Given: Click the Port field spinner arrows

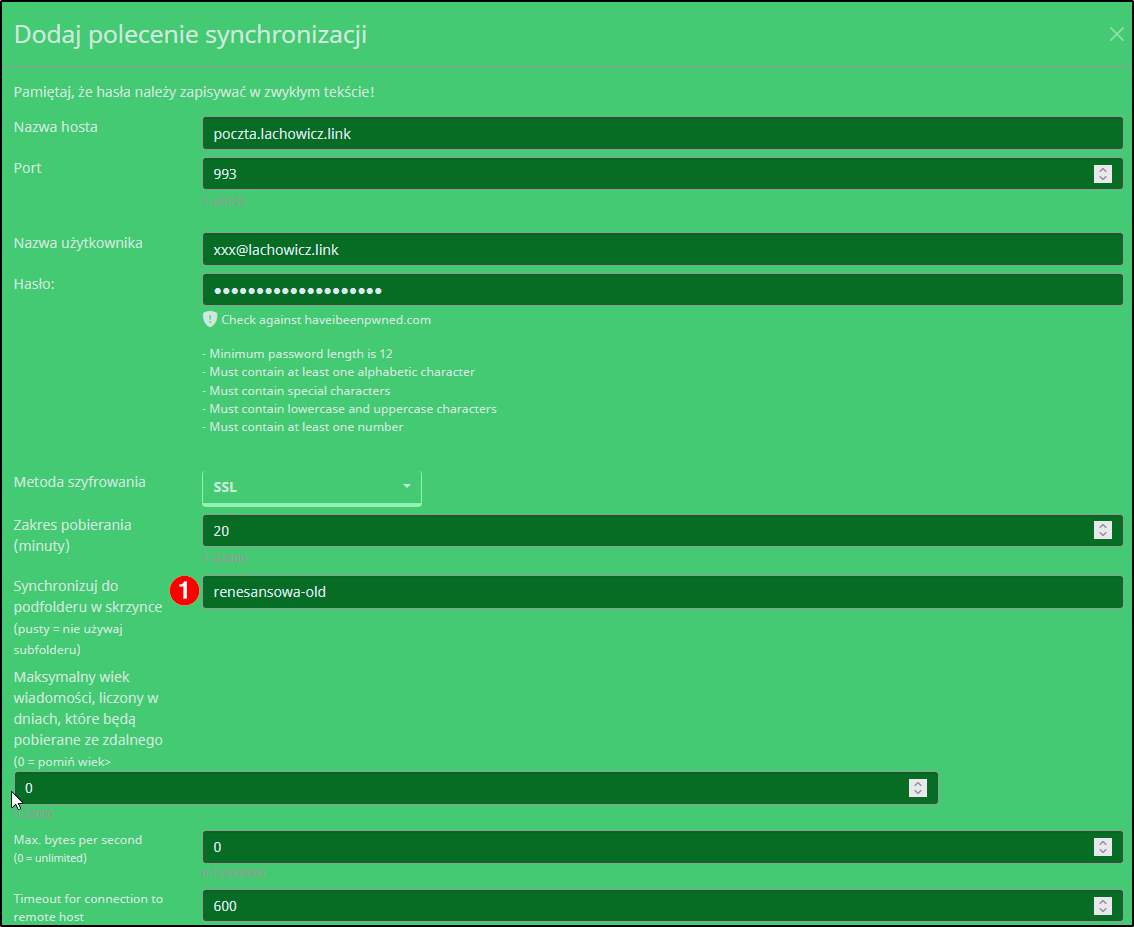Looking at the screenshot, I should (x=1103, y=174).
